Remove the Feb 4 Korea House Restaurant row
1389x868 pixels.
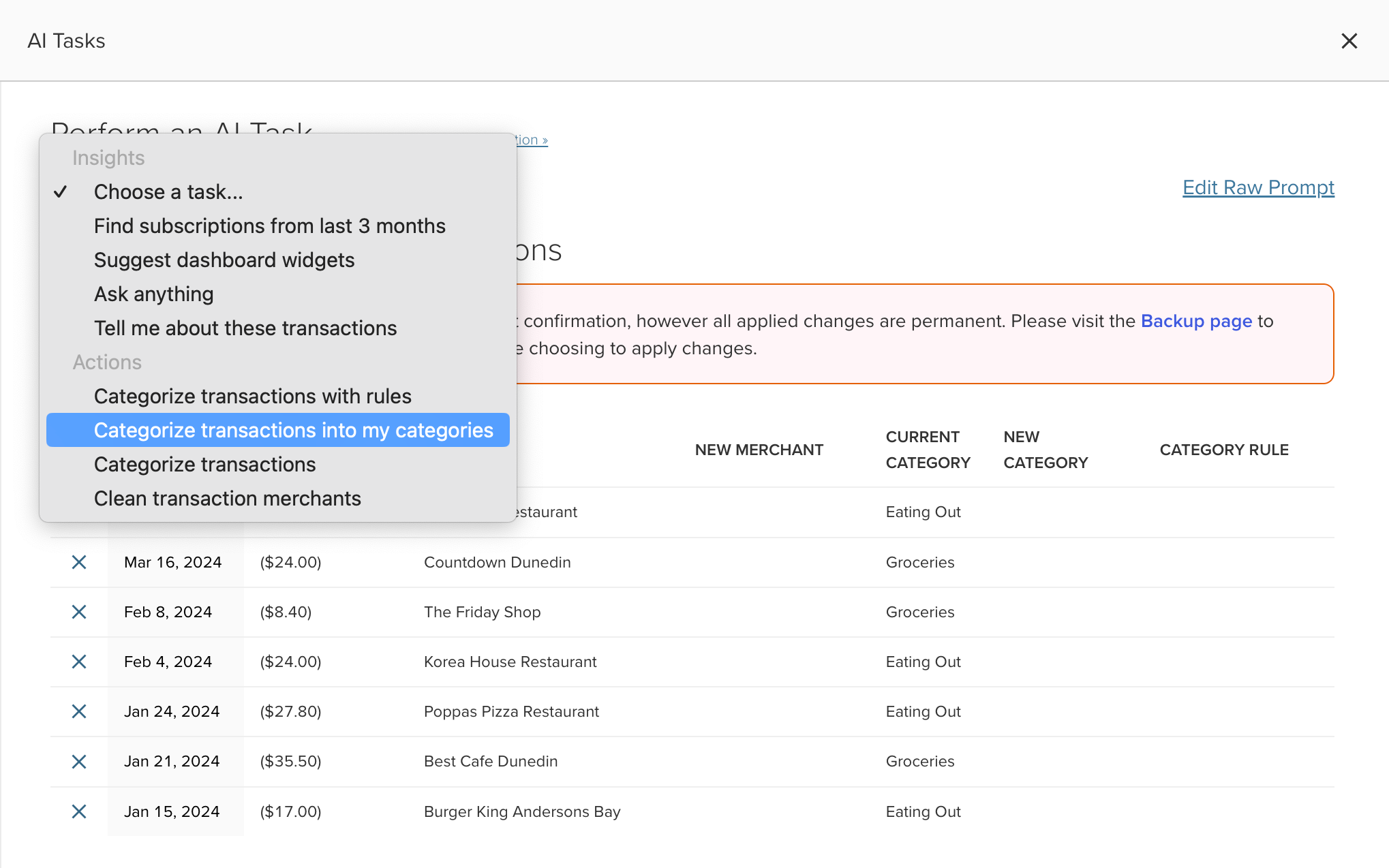(x=79, y=662)
